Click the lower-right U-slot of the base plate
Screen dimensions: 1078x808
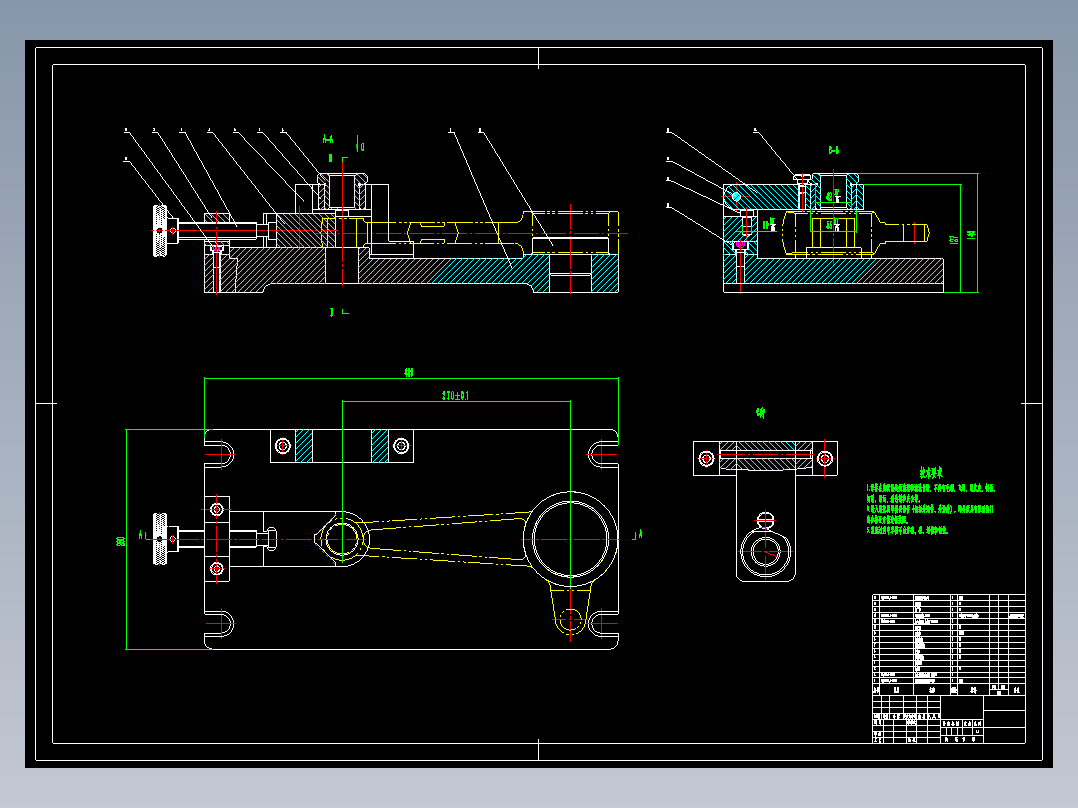tap(602, 624)
